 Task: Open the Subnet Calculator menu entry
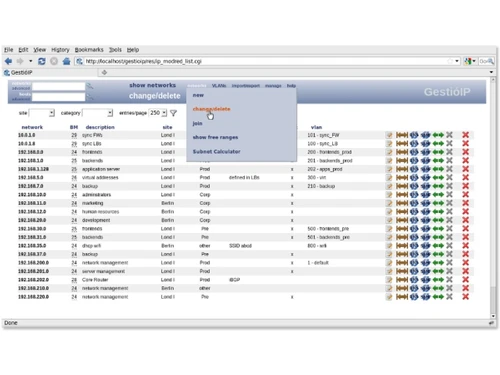[216, 152]
